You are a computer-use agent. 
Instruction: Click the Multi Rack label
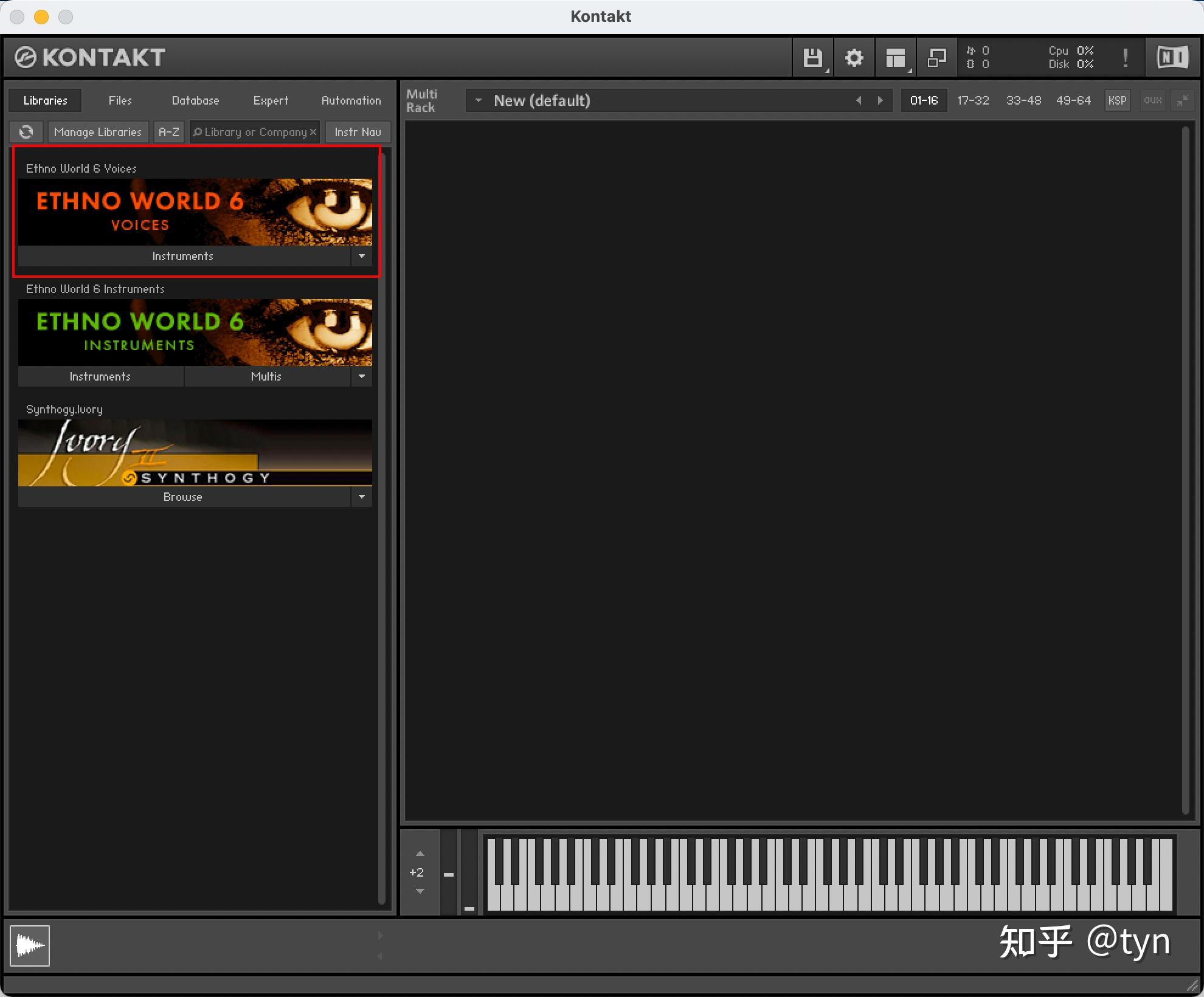tap(421, 100)
